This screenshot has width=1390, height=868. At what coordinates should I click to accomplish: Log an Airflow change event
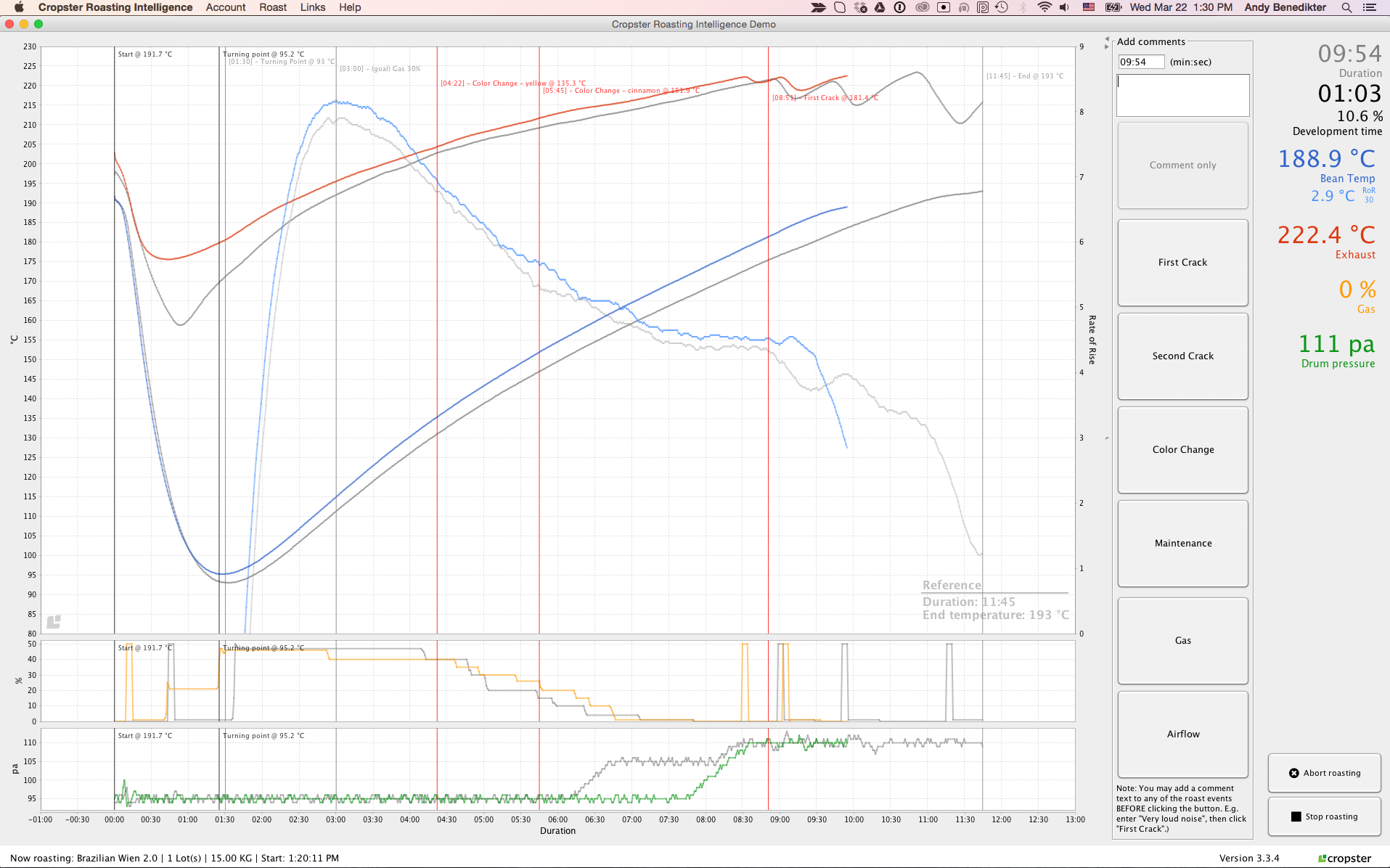coord(1183,734)
